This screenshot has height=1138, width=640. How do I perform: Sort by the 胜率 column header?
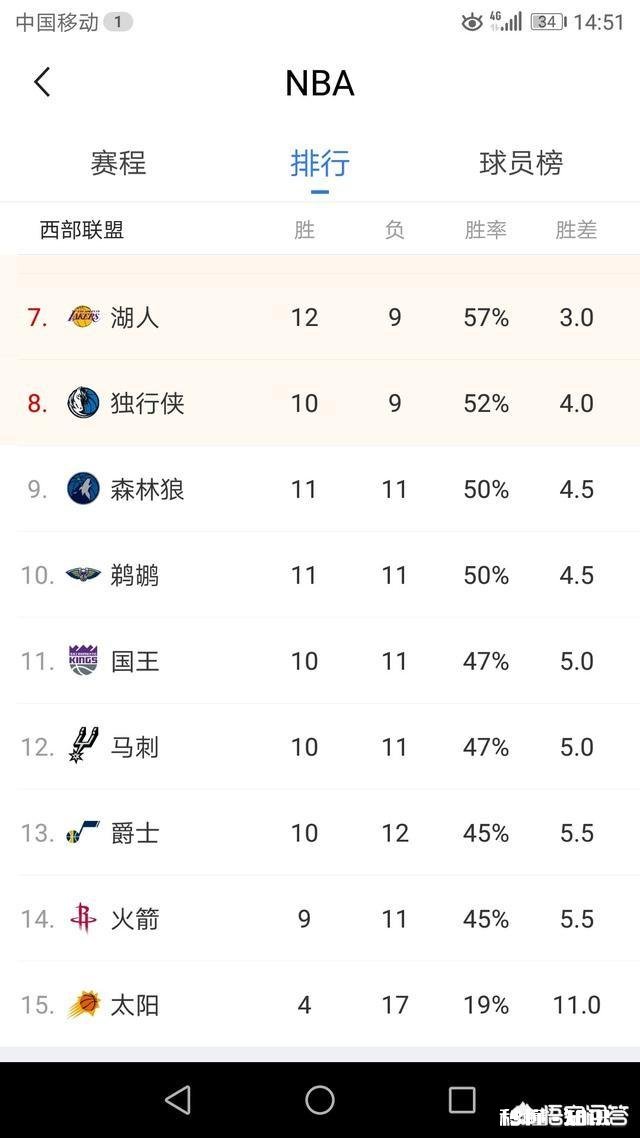[x=485, y=230]
